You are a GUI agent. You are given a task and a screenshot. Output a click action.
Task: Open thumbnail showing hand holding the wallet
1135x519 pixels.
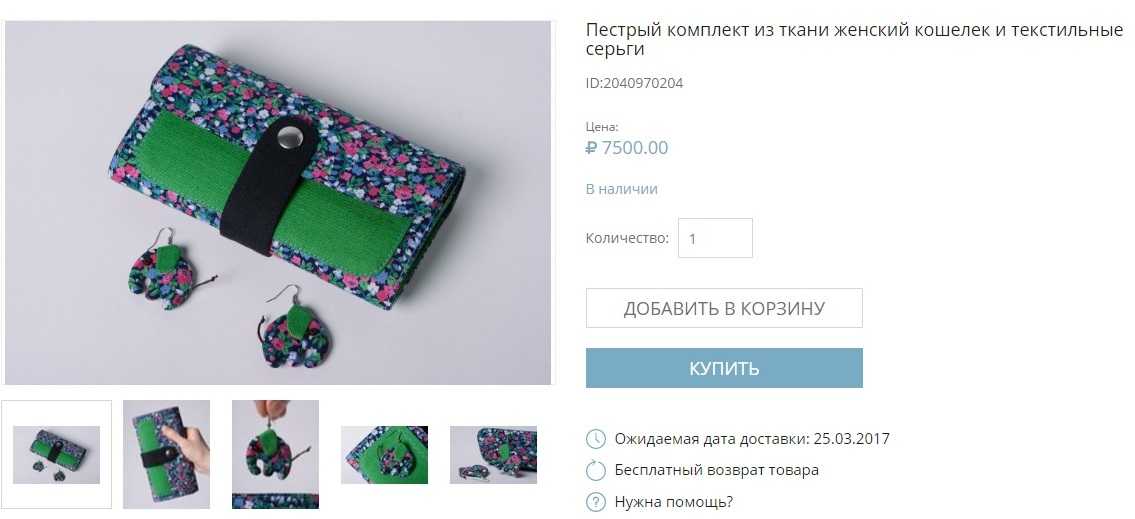coord(166,455)
